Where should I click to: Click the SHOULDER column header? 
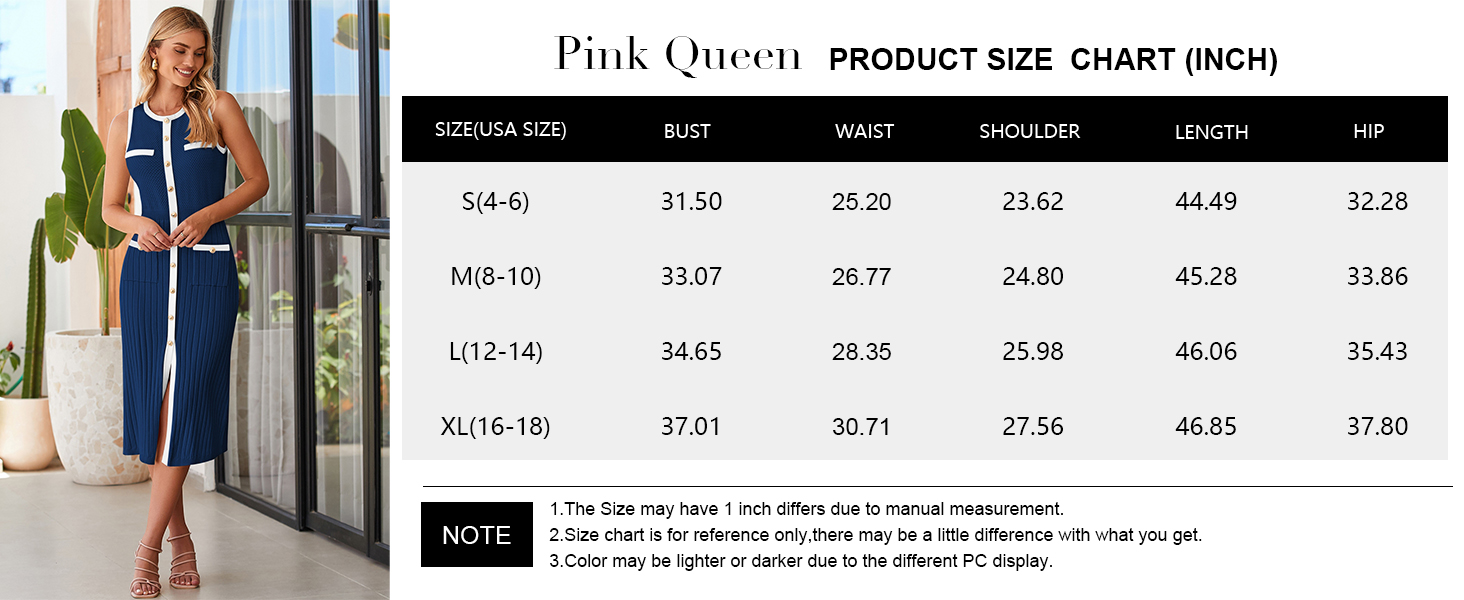tap(1029, 131)
